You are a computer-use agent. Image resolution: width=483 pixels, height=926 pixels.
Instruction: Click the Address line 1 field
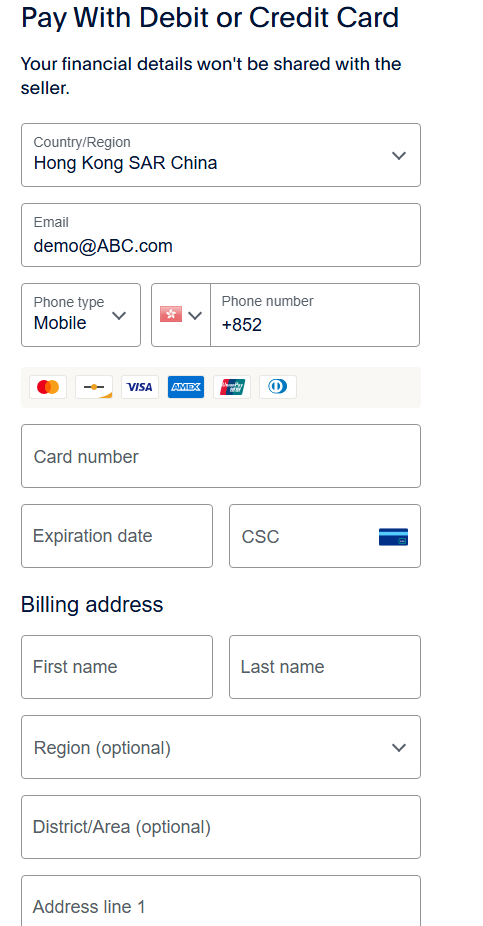(x=221, y=901)
